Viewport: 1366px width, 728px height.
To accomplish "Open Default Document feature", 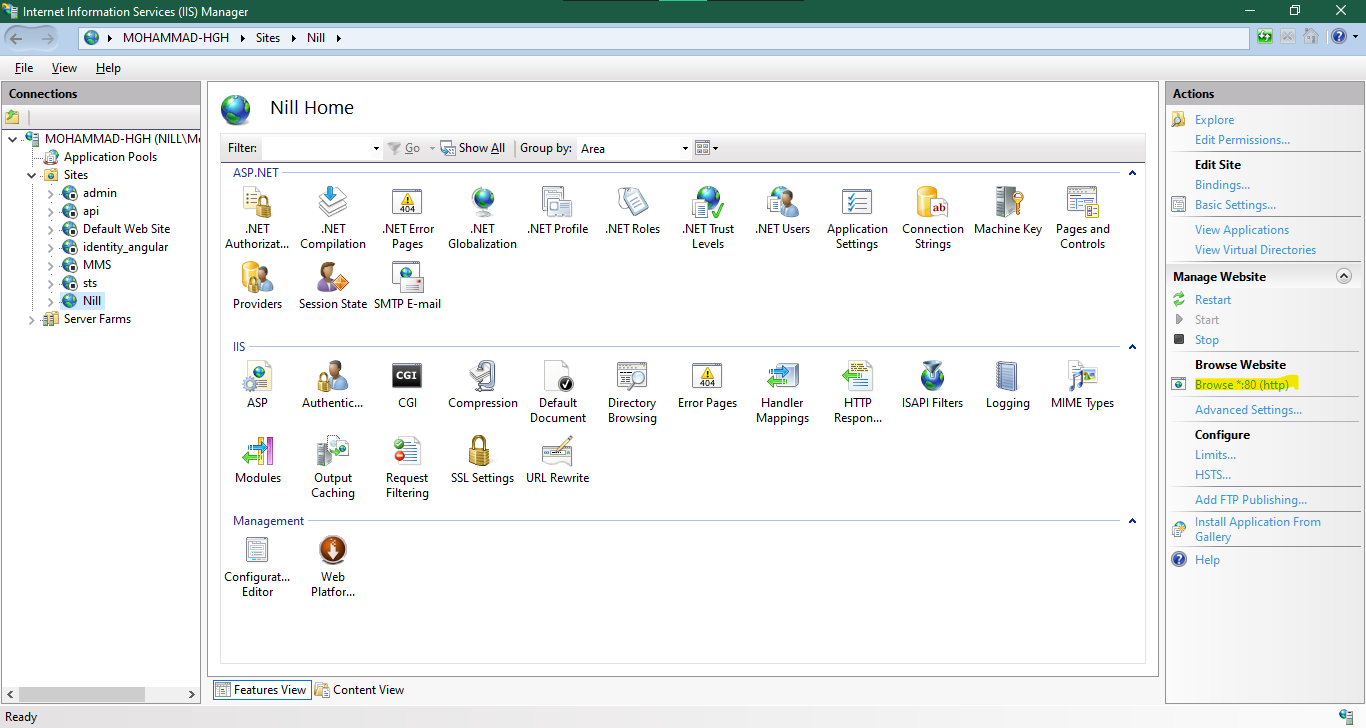I will coord(558,392).
